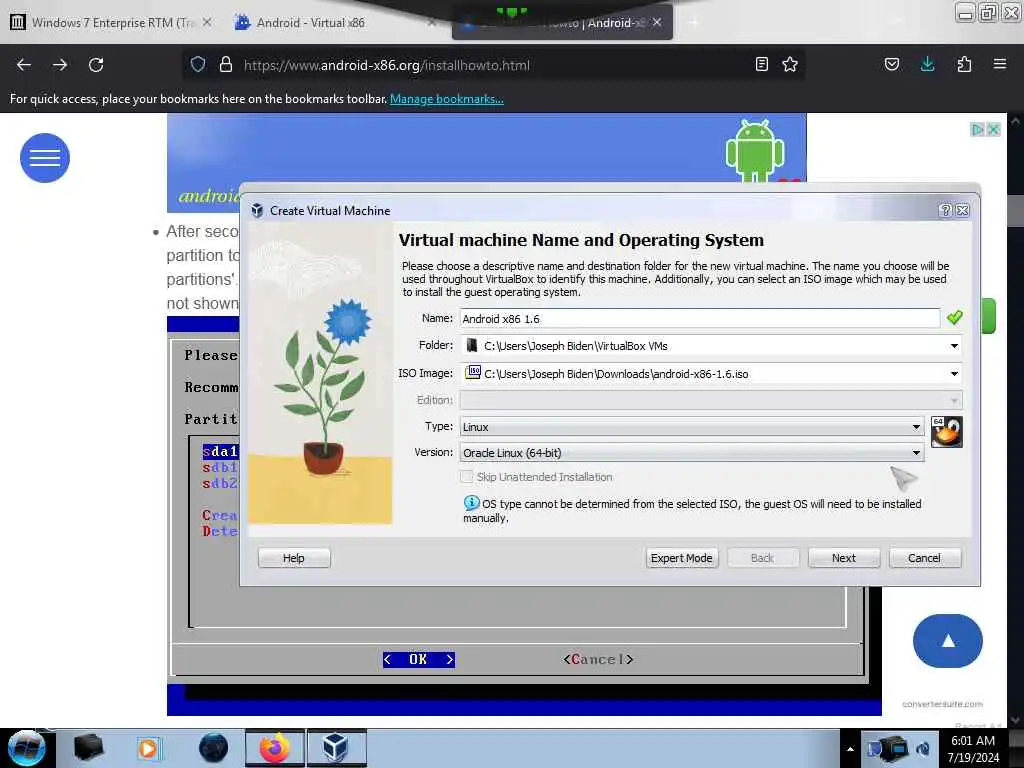Open the Pocket save icon
The height and width of the screenshot is (768, 1024).
[x=891, y=64]
